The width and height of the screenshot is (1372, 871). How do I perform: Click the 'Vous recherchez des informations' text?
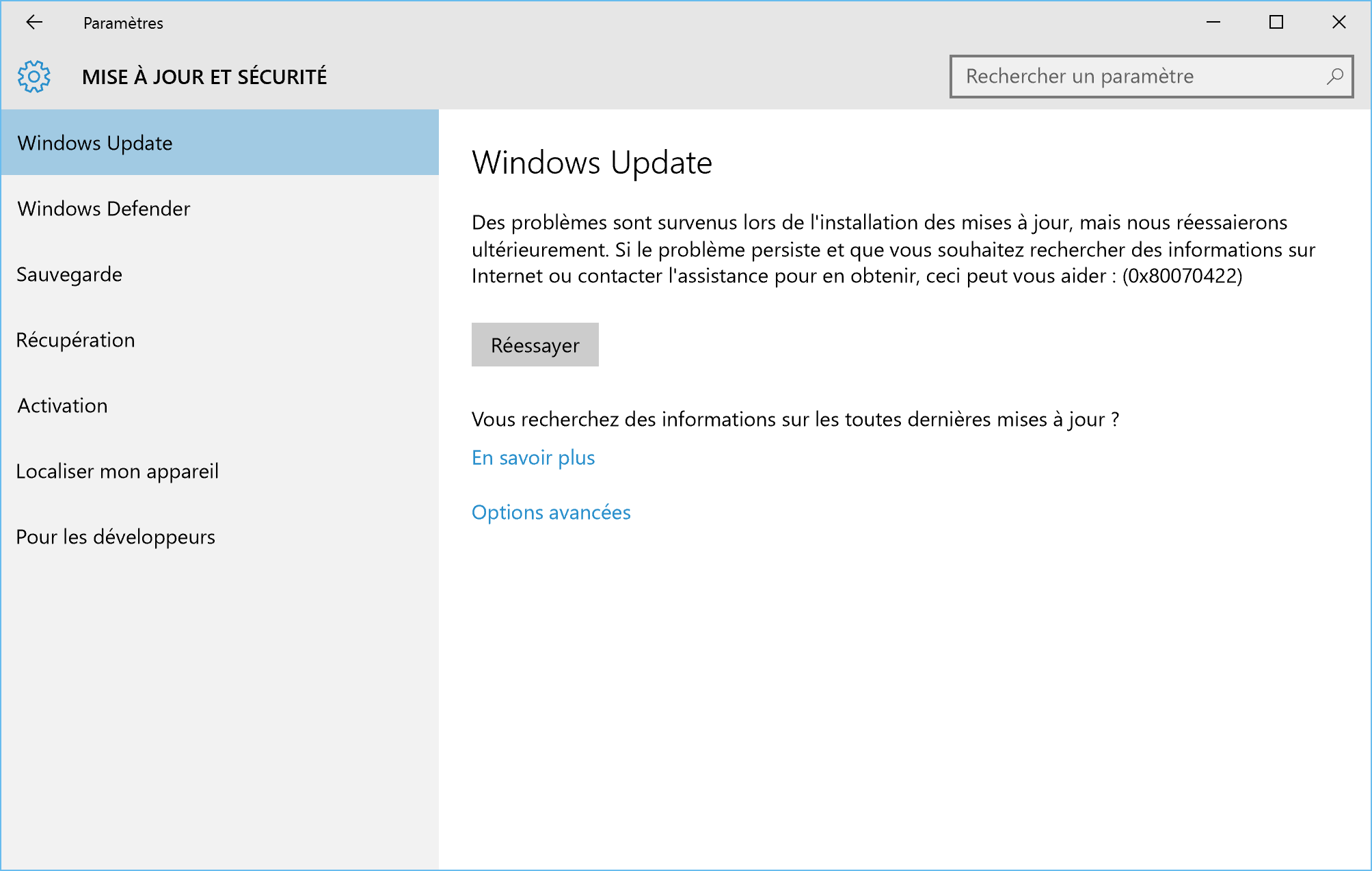795,419
